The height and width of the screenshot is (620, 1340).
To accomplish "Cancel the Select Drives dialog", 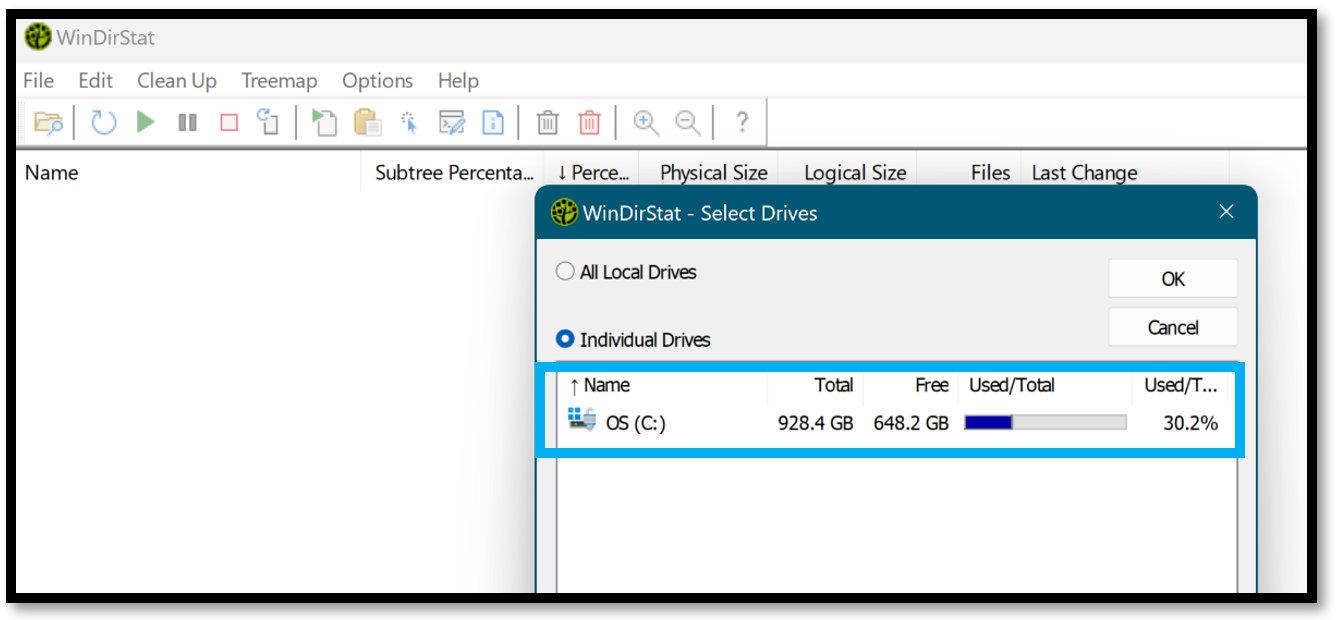I will pos(1172,327).
